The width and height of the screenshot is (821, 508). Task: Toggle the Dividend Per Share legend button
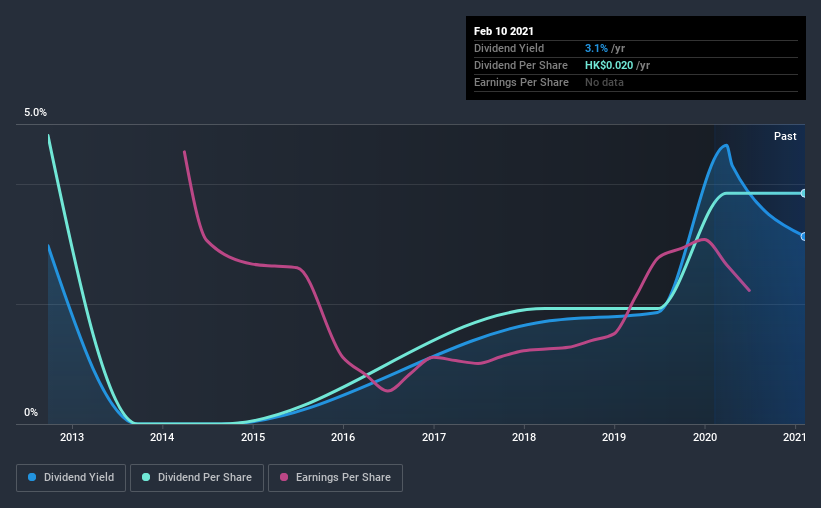click(197, 478)
